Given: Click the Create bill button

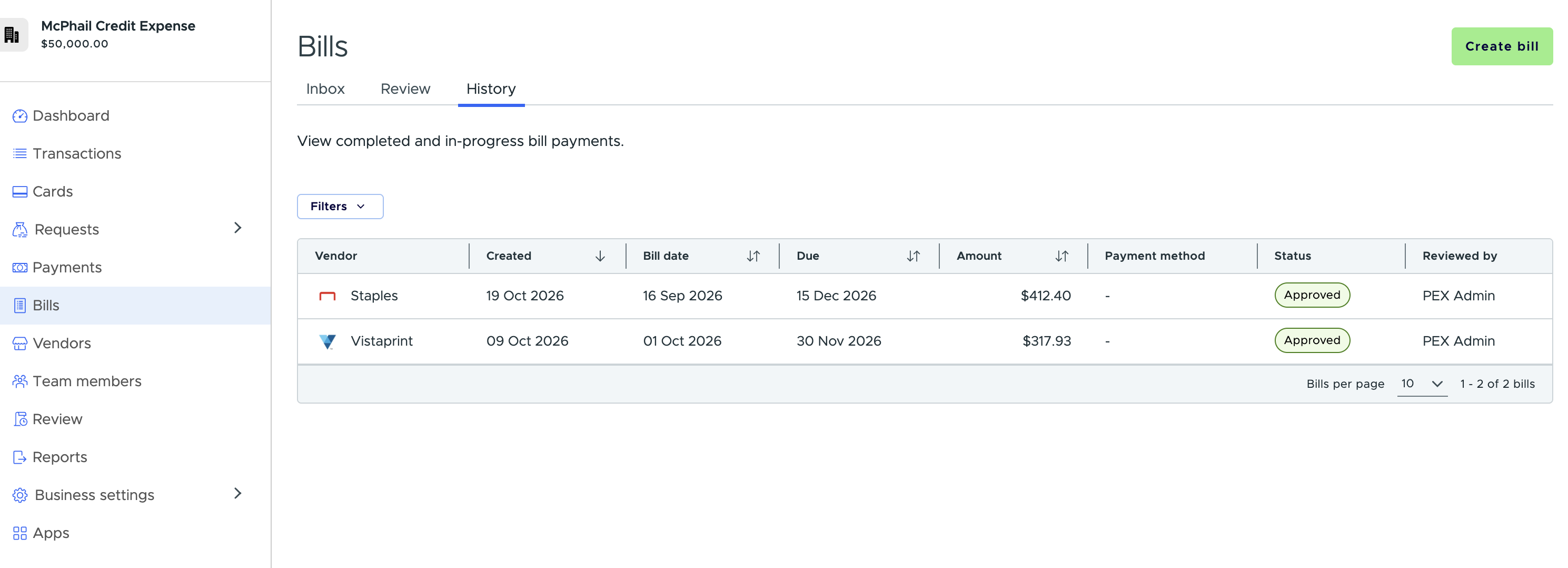Looking at the screenshot, I should click(x=1502, y=46).
